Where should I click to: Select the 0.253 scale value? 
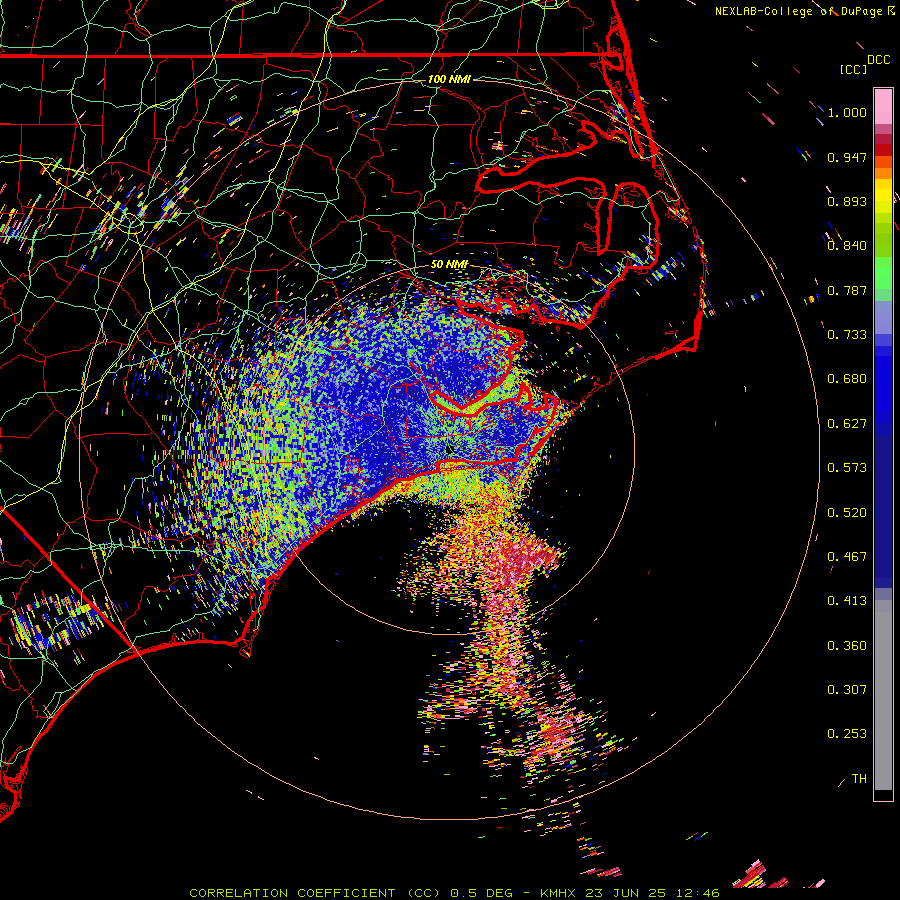coord(847,734)
